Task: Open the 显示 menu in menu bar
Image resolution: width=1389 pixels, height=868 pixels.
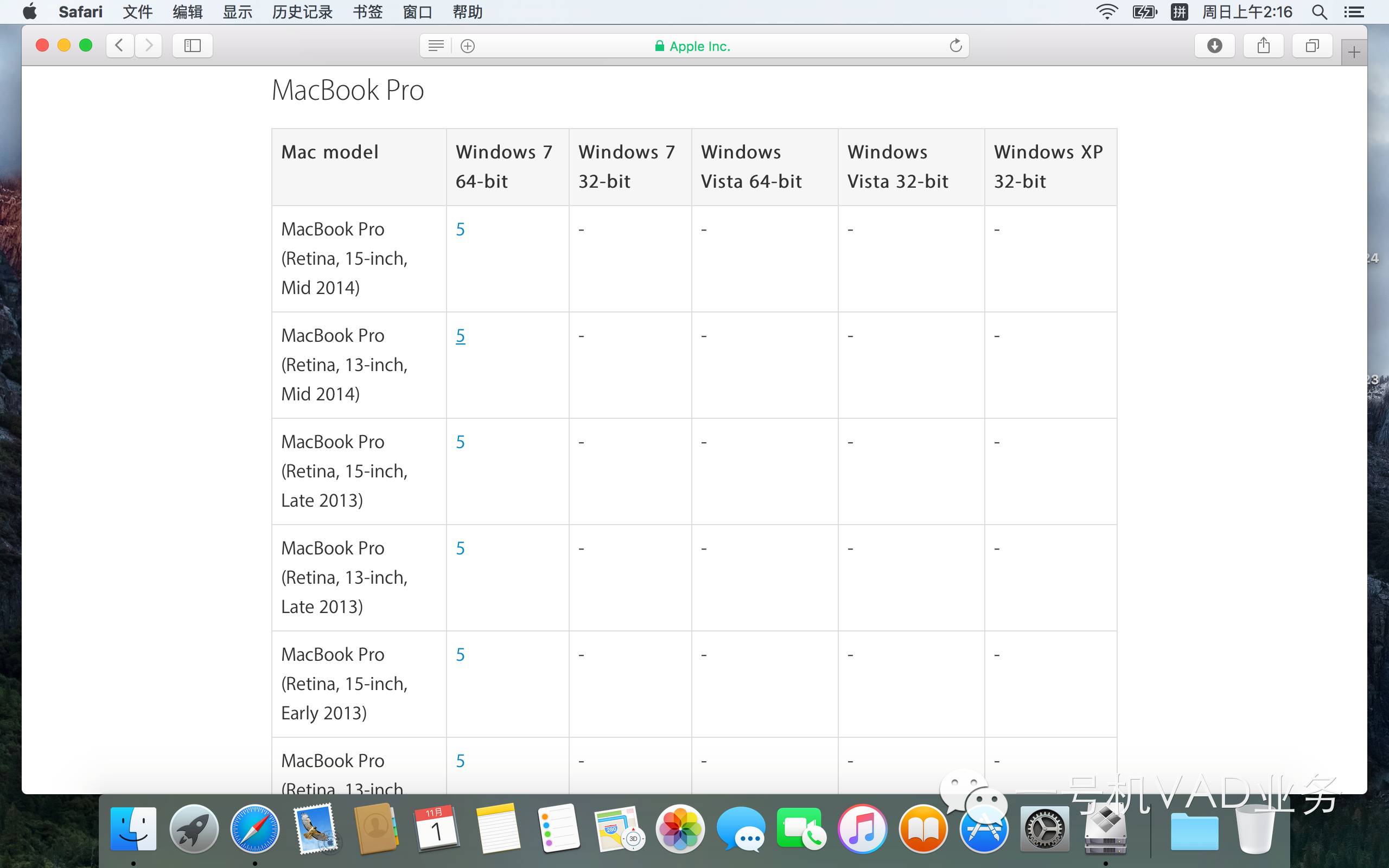Action: [x=237, y=12]
